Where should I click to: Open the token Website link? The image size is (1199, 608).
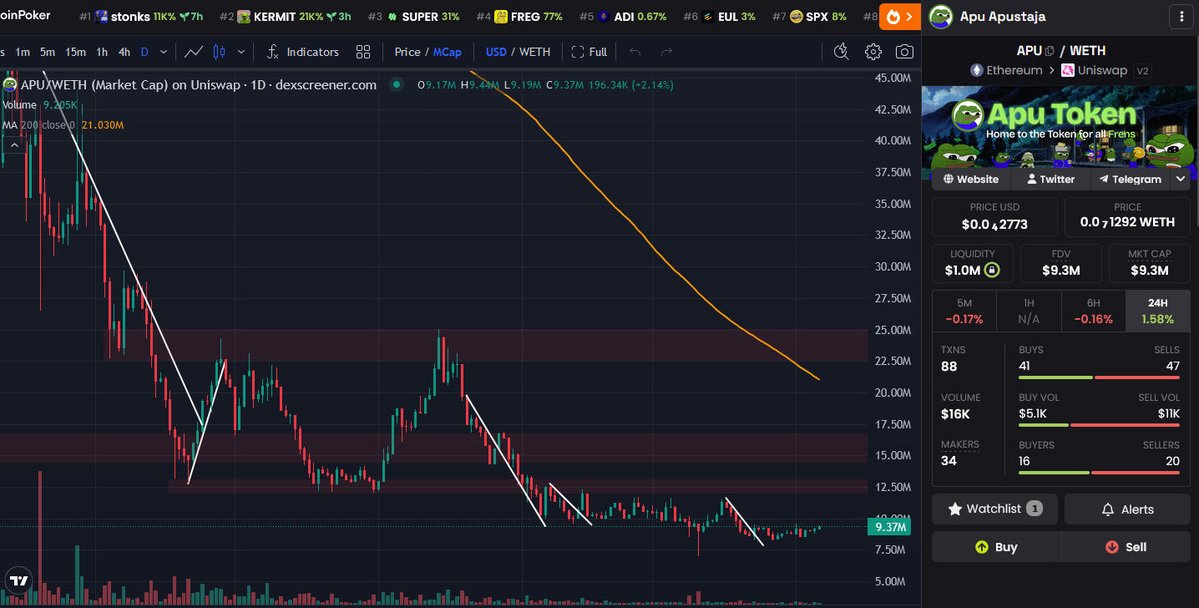point(971,179)
